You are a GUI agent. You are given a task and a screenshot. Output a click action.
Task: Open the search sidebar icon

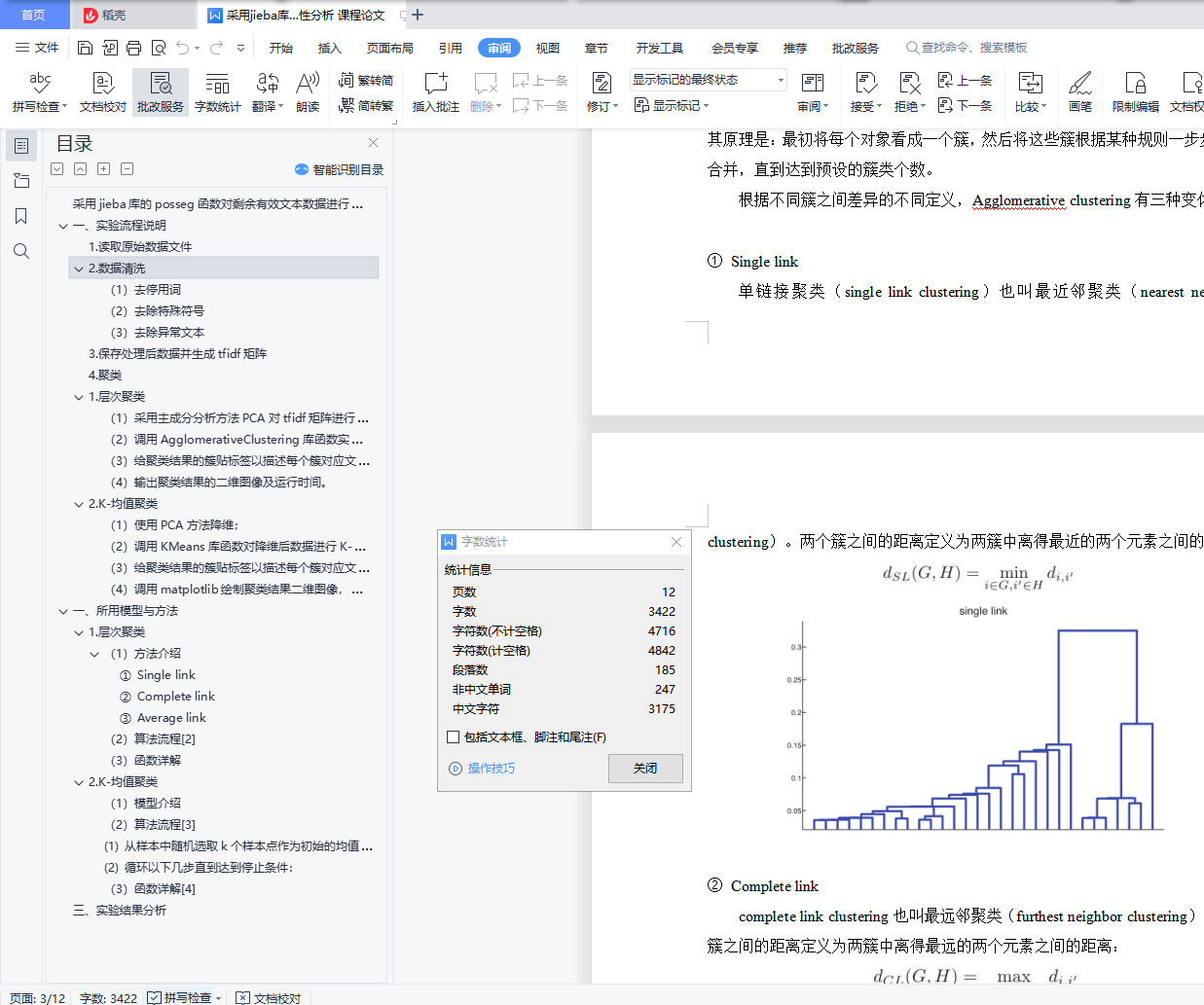(x=21, y=251)
